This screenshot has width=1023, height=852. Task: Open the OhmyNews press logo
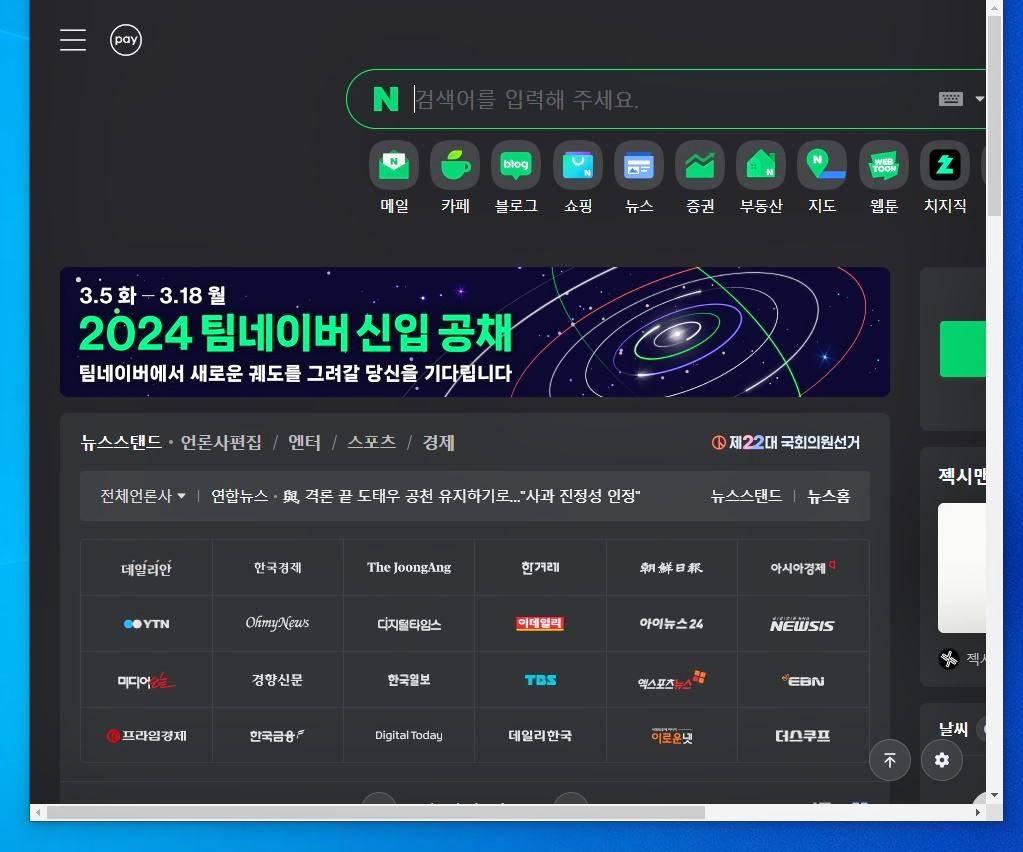click(x=278, y=624)
